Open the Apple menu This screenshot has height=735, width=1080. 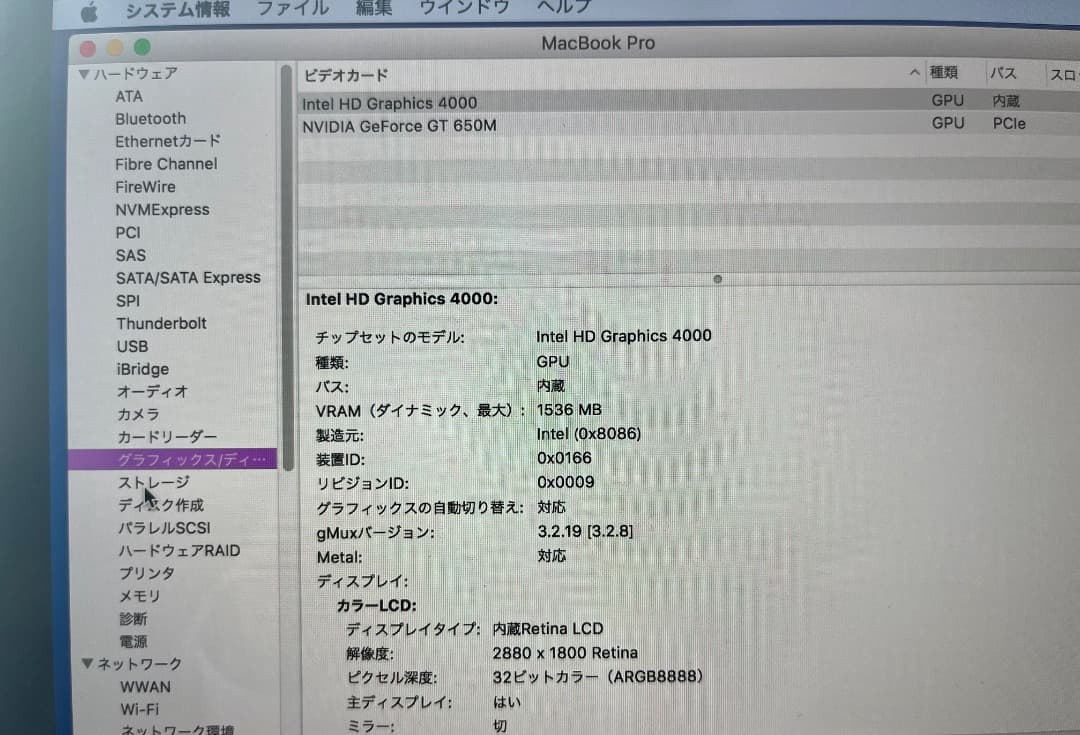pyautogui.click(x=88, y=10)
